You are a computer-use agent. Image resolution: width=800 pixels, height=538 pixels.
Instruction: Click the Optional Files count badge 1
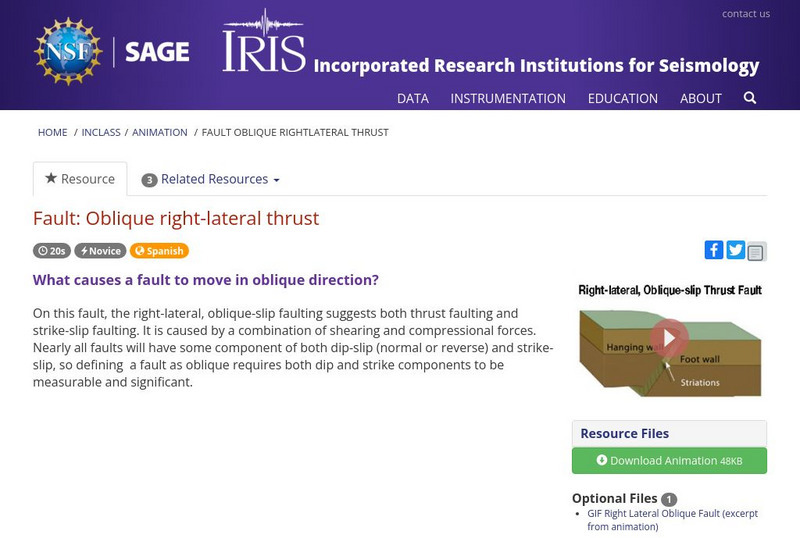click(669, 499)
